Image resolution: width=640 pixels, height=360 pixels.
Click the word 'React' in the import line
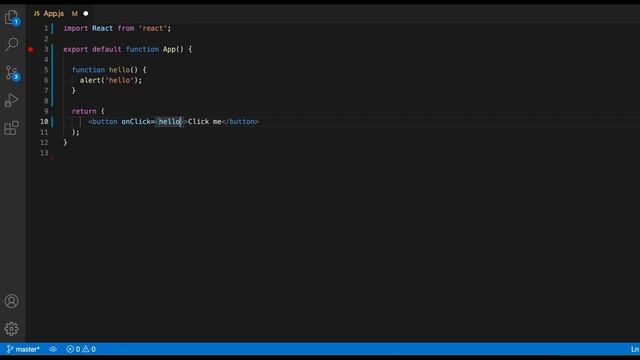(102, 29)
